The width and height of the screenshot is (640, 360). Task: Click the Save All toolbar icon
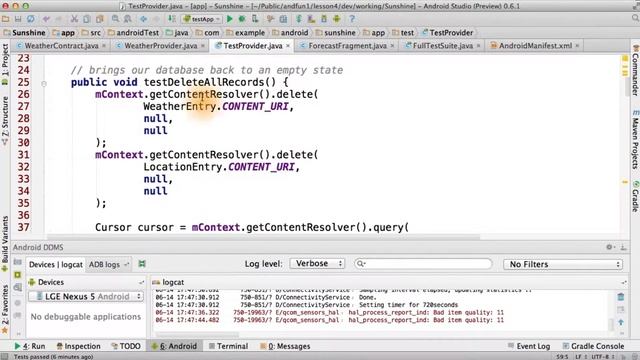(18, 19)
